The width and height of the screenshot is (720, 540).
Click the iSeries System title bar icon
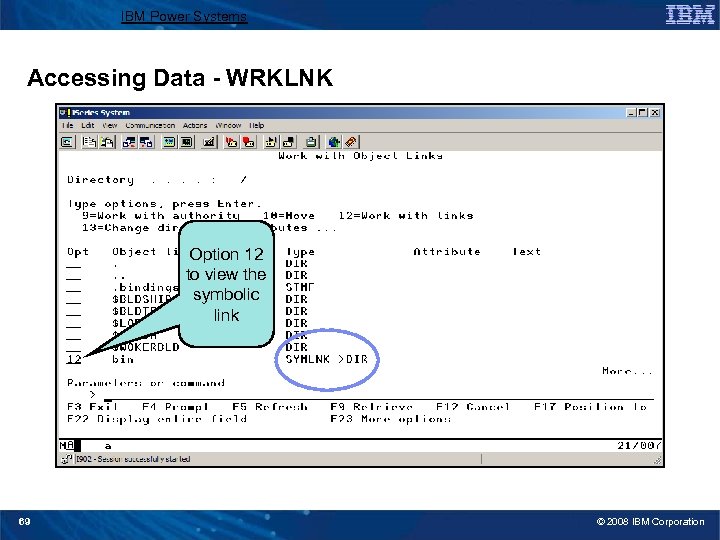(64, 112)
